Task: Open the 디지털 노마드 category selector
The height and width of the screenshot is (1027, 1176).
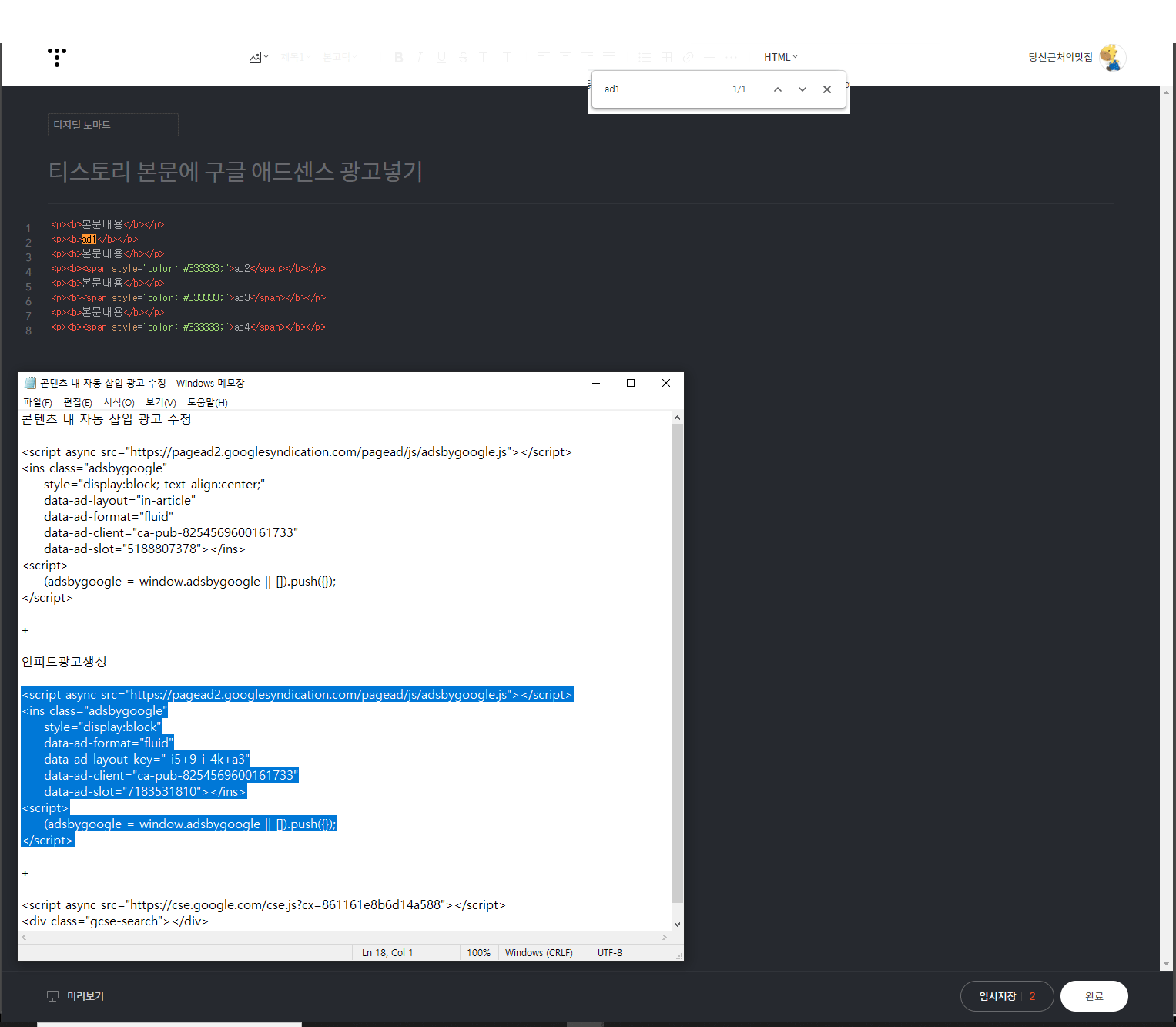Action: [113, 125]
